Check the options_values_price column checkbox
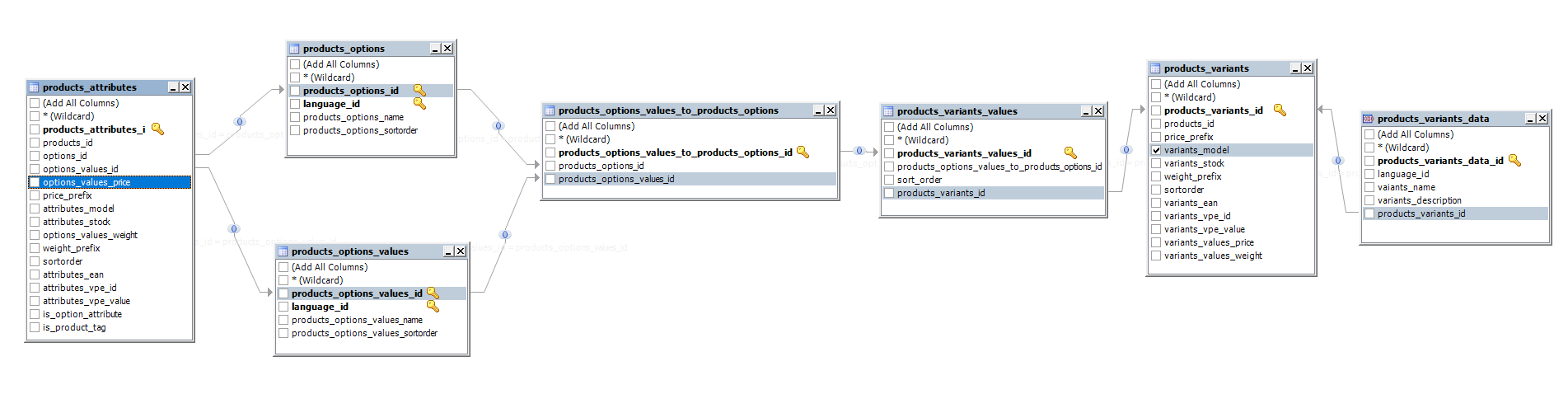This screenshot has width=1568, height=394. click(x=35, y=182)
